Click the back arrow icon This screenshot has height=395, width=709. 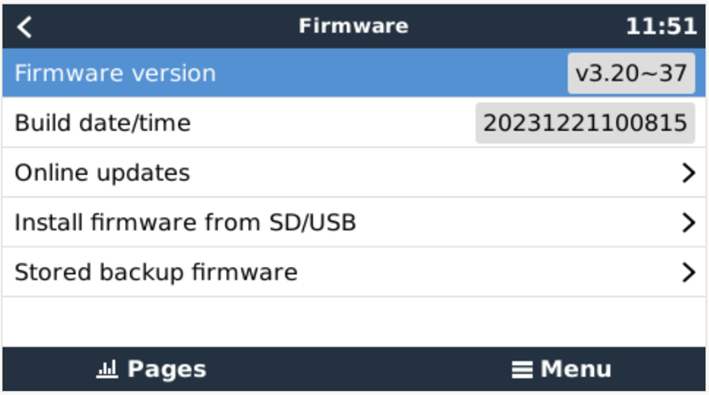(x=24, y=27)
